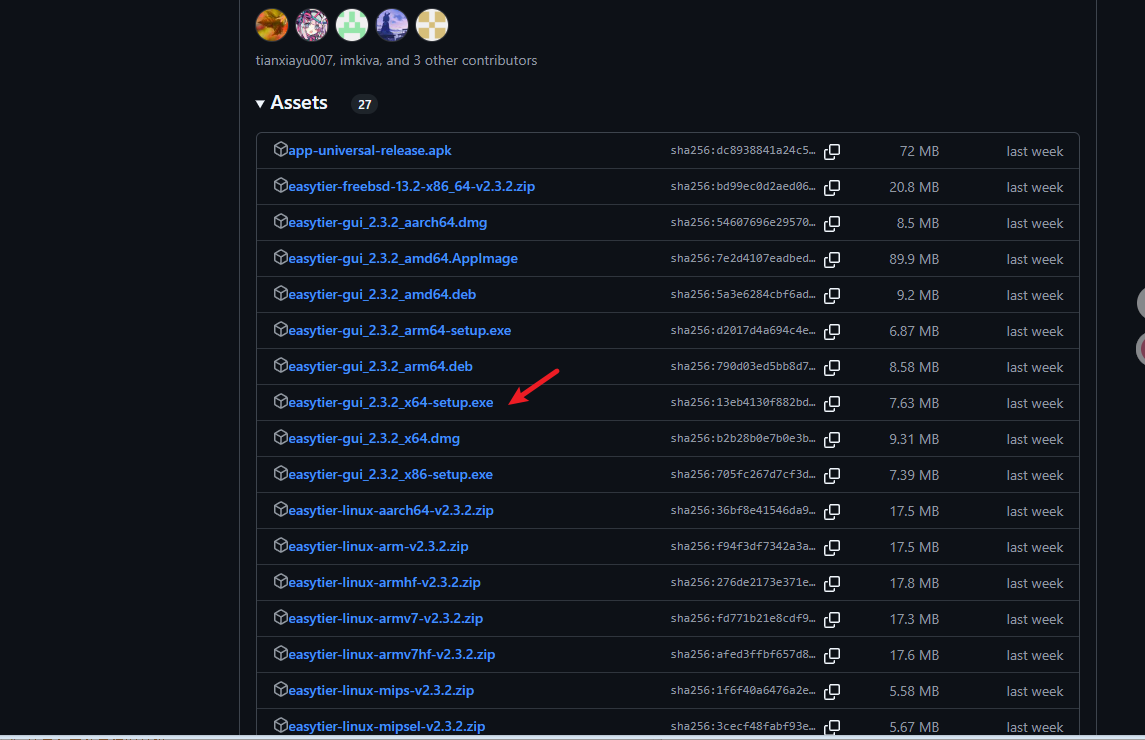The image size is (1145, 740).
Task: Copy hash for easytier-gui_2.3.2_amd64.AppImage
Action: (832, 260)
